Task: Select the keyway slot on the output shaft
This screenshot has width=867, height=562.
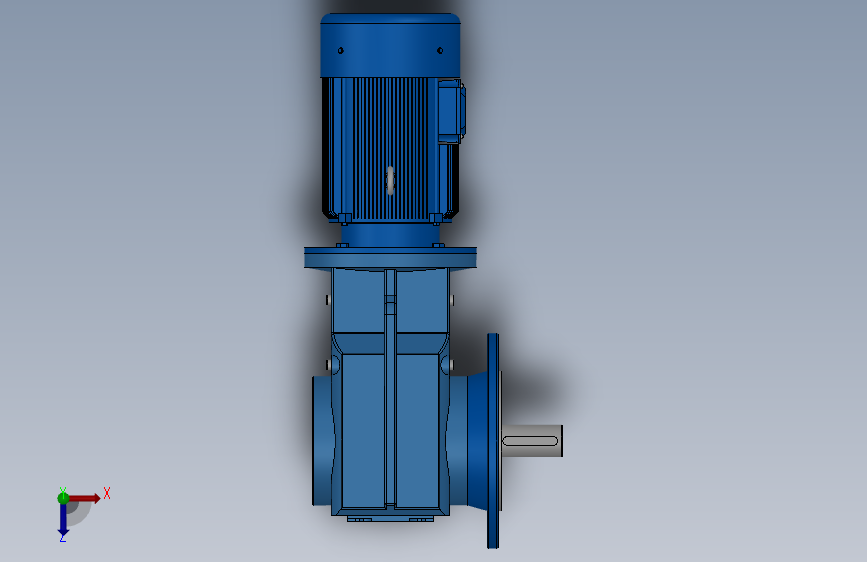Action: 530,441
